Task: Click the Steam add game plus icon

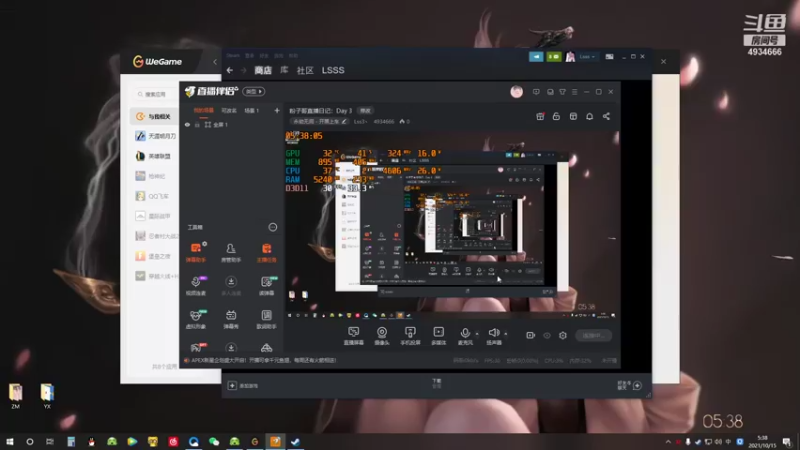Action: (x=232, y=386)
